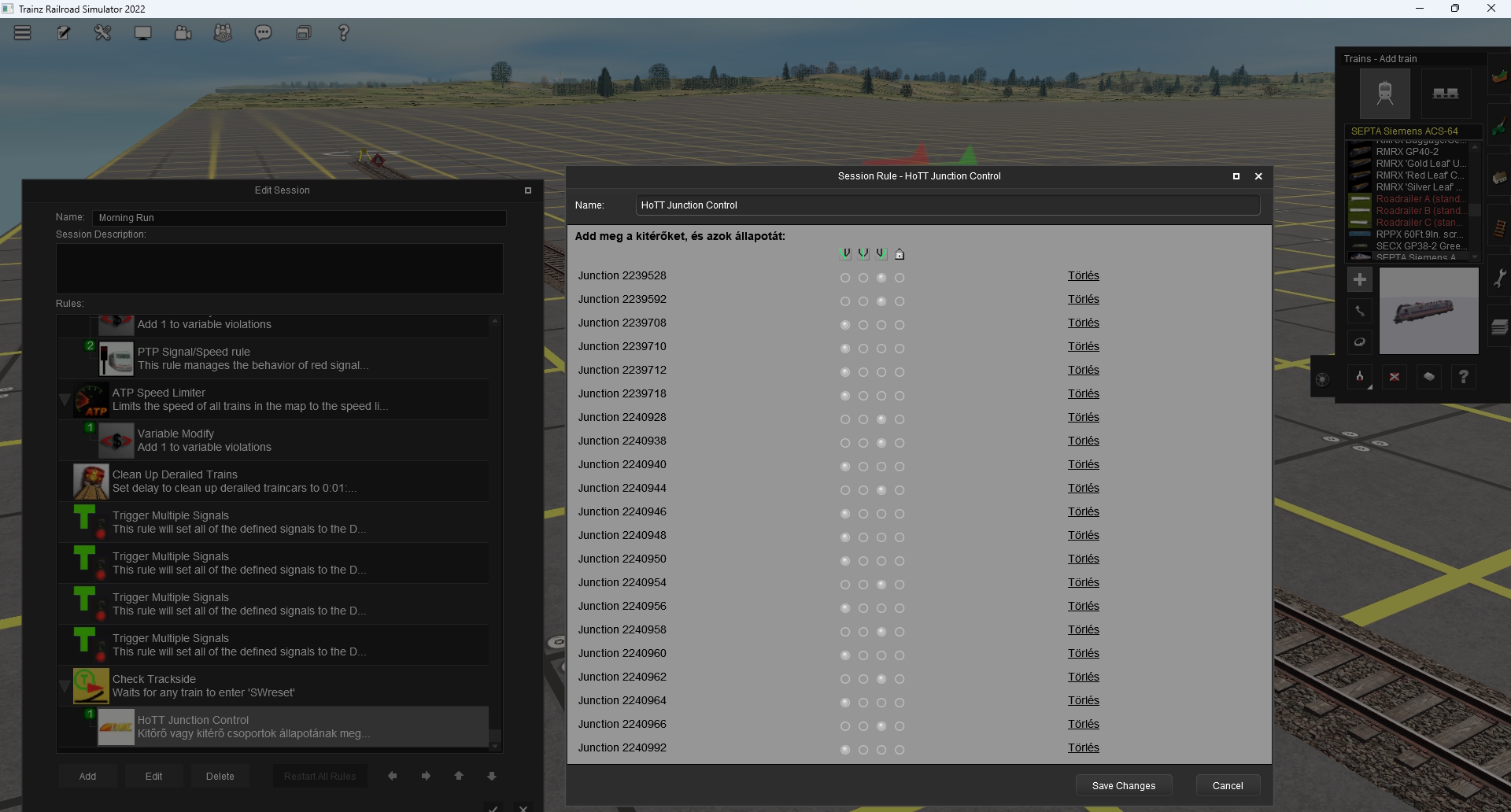Close the Session Rule dialog

point(1258,176)
